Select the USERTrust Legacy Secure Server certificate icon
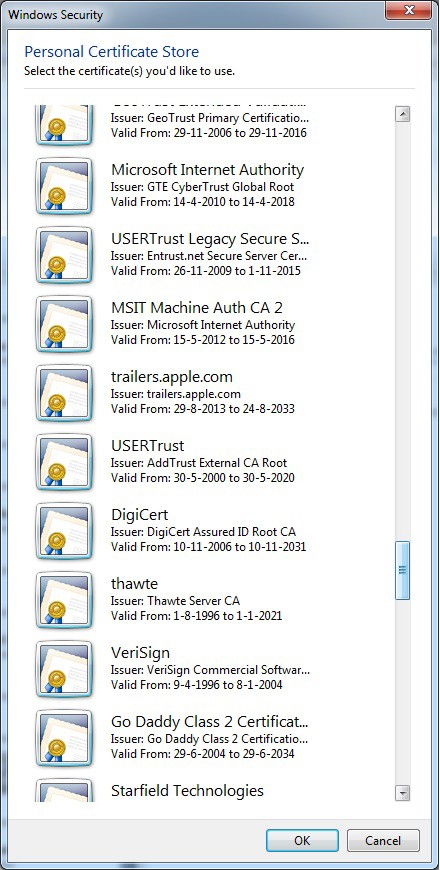440x870 pixels. [64, 255]
